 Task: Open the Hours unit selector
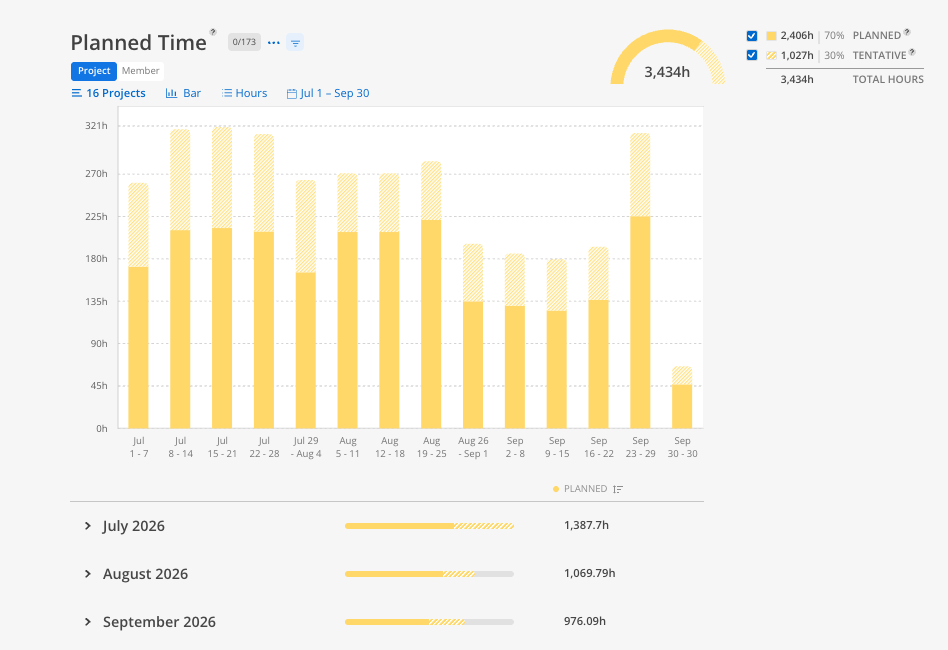[244, 93]
